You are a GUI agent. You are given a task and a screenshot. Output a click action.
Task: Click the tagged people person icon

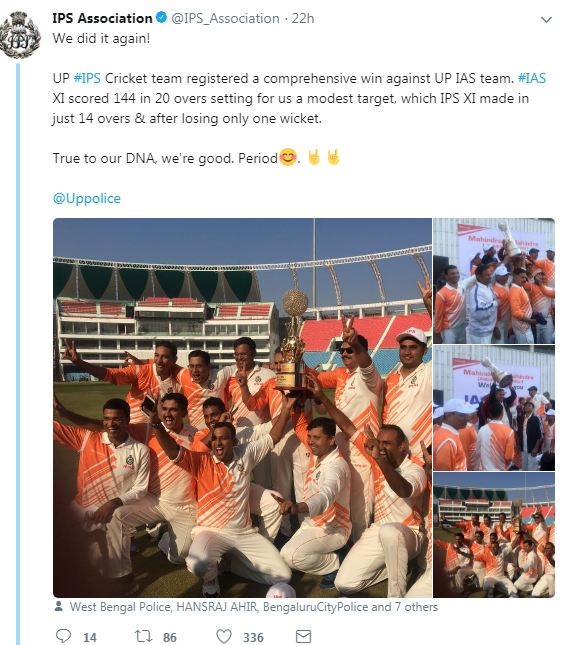click(59, 606)
